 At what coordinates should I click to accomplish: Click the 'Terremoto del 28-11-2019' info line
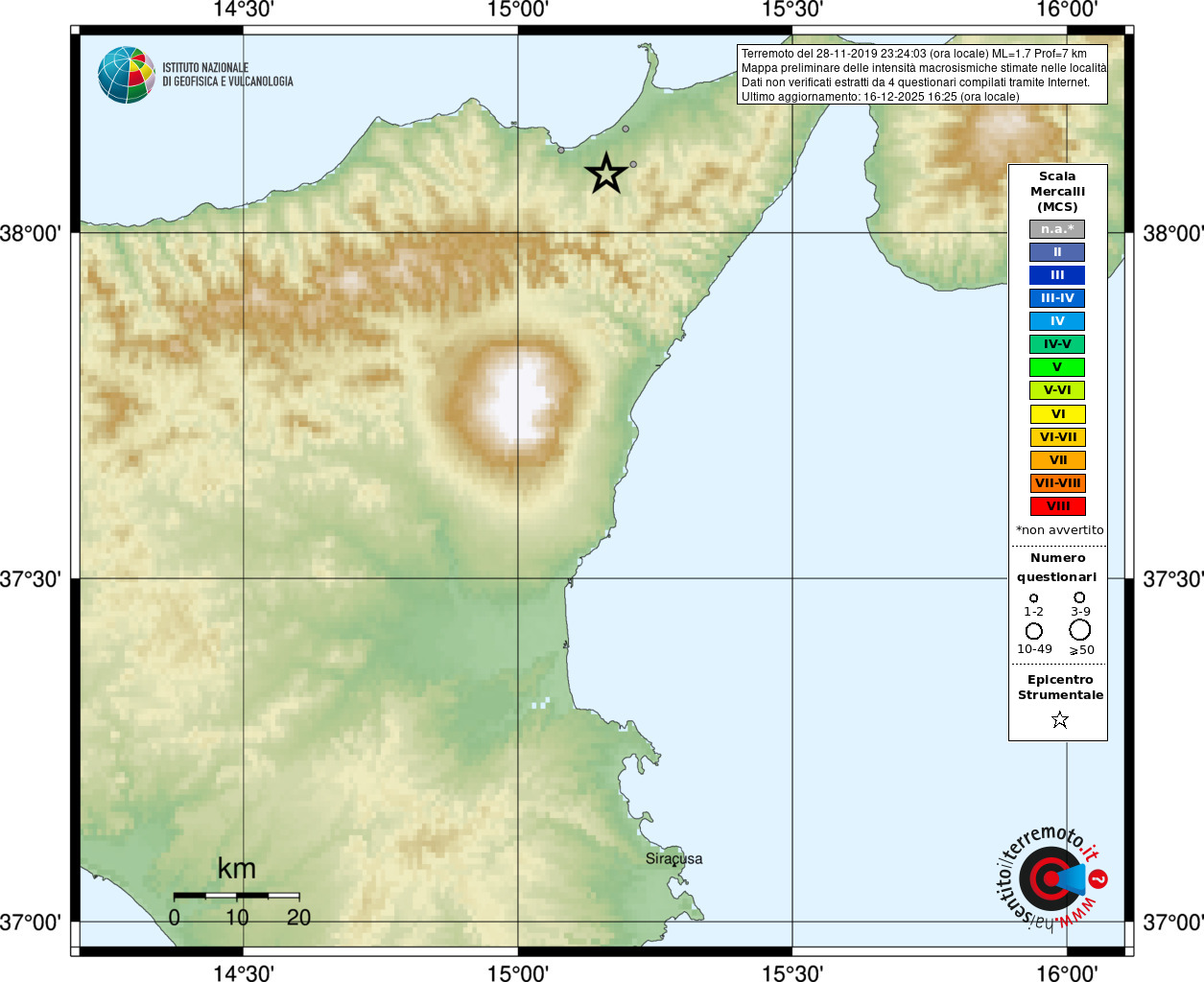[x=914, y=54]
